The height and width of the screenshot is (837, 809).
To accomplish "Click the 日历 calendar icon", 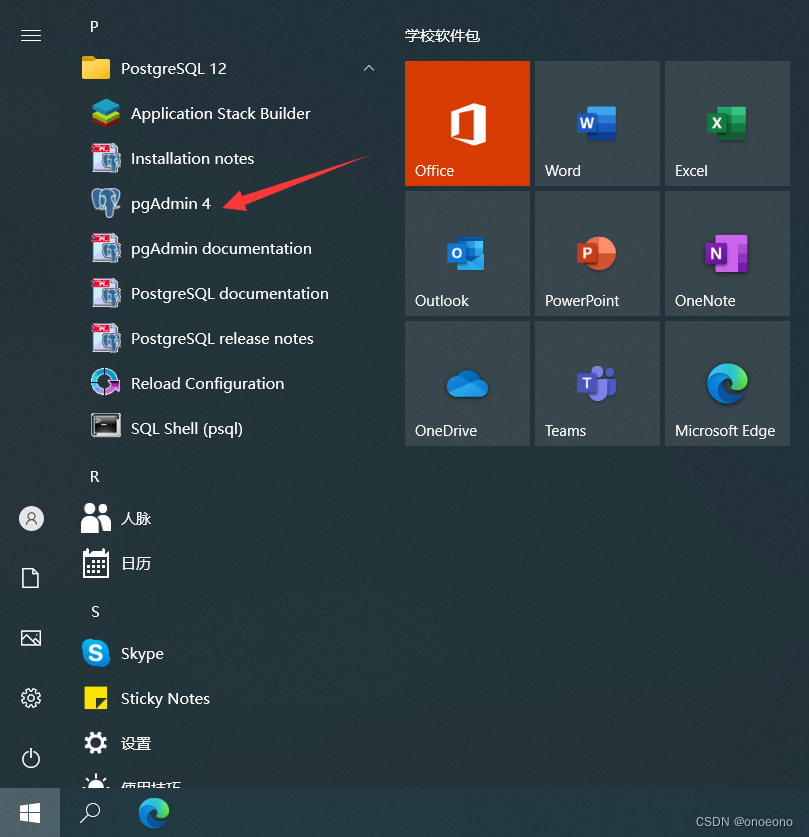I will pos(96,563).
